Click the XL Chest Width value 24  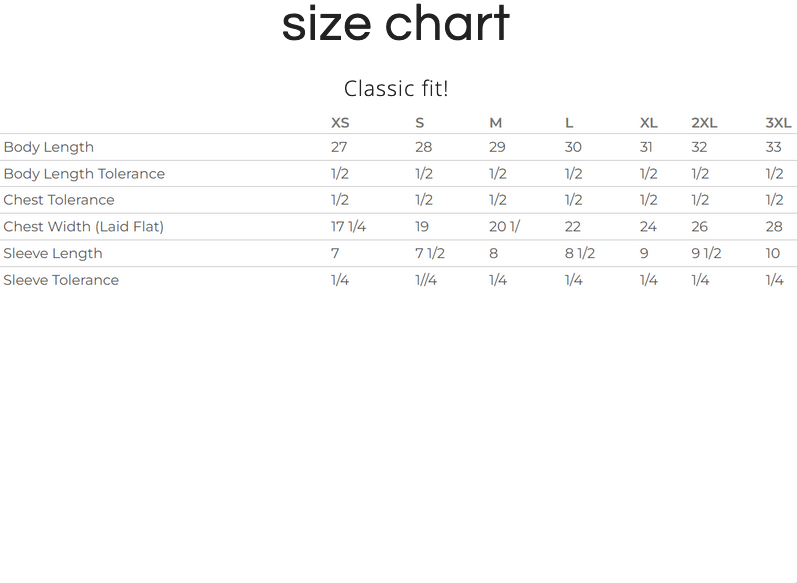click(x=649, y=227)
